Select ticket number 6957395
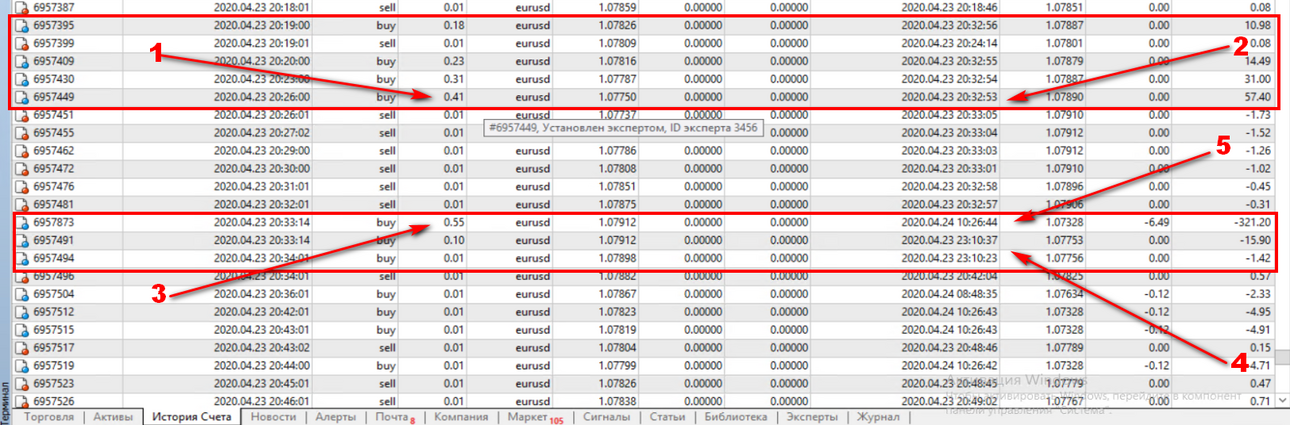 [x=55, y=24]
